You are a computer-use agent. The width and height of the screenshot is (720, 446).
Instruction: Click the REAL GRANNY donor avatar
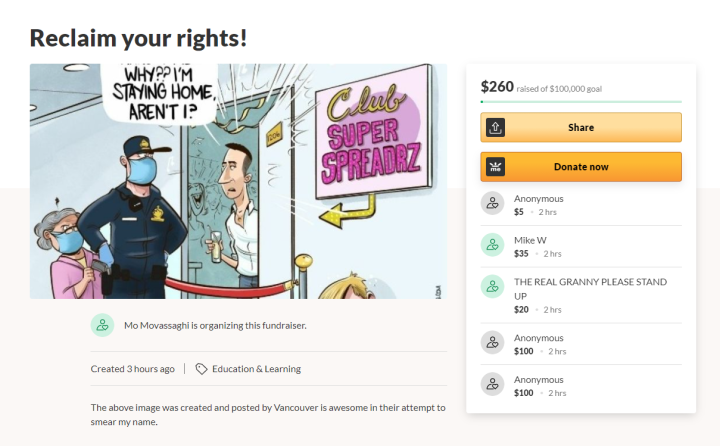(x=492, y=287)
